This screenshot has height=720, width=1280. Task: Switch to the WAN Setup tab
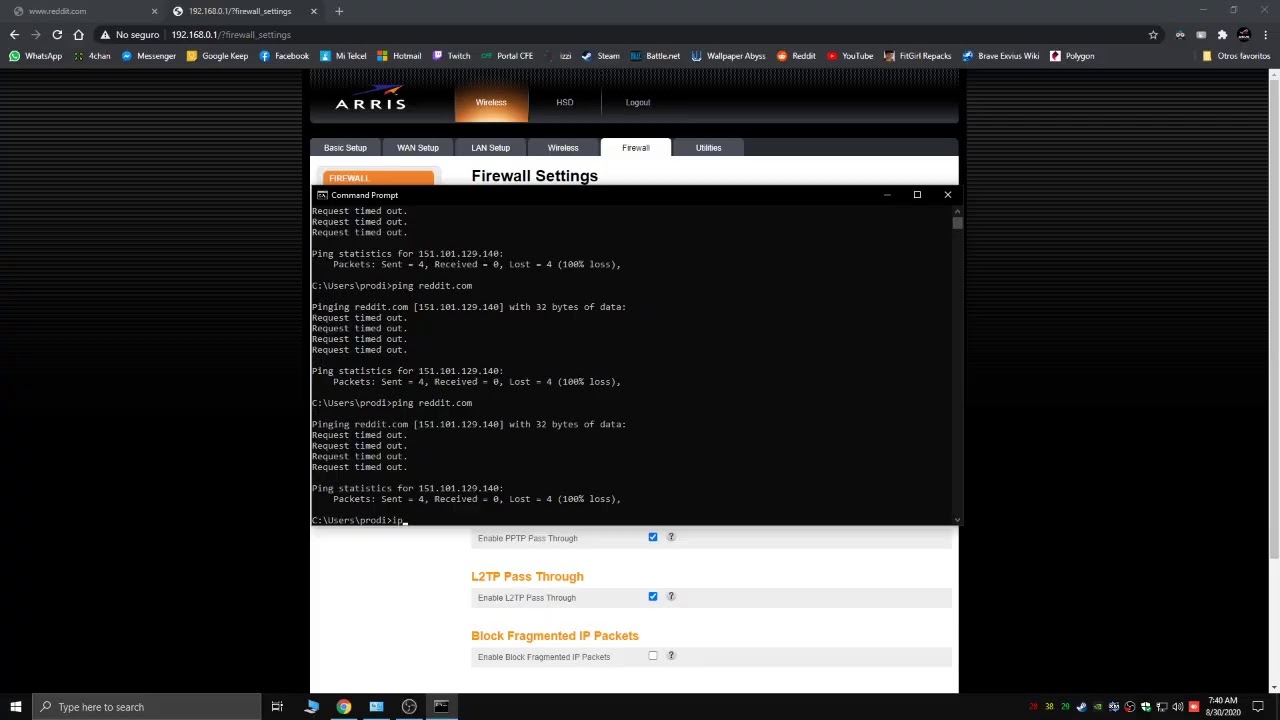point(418,148)
